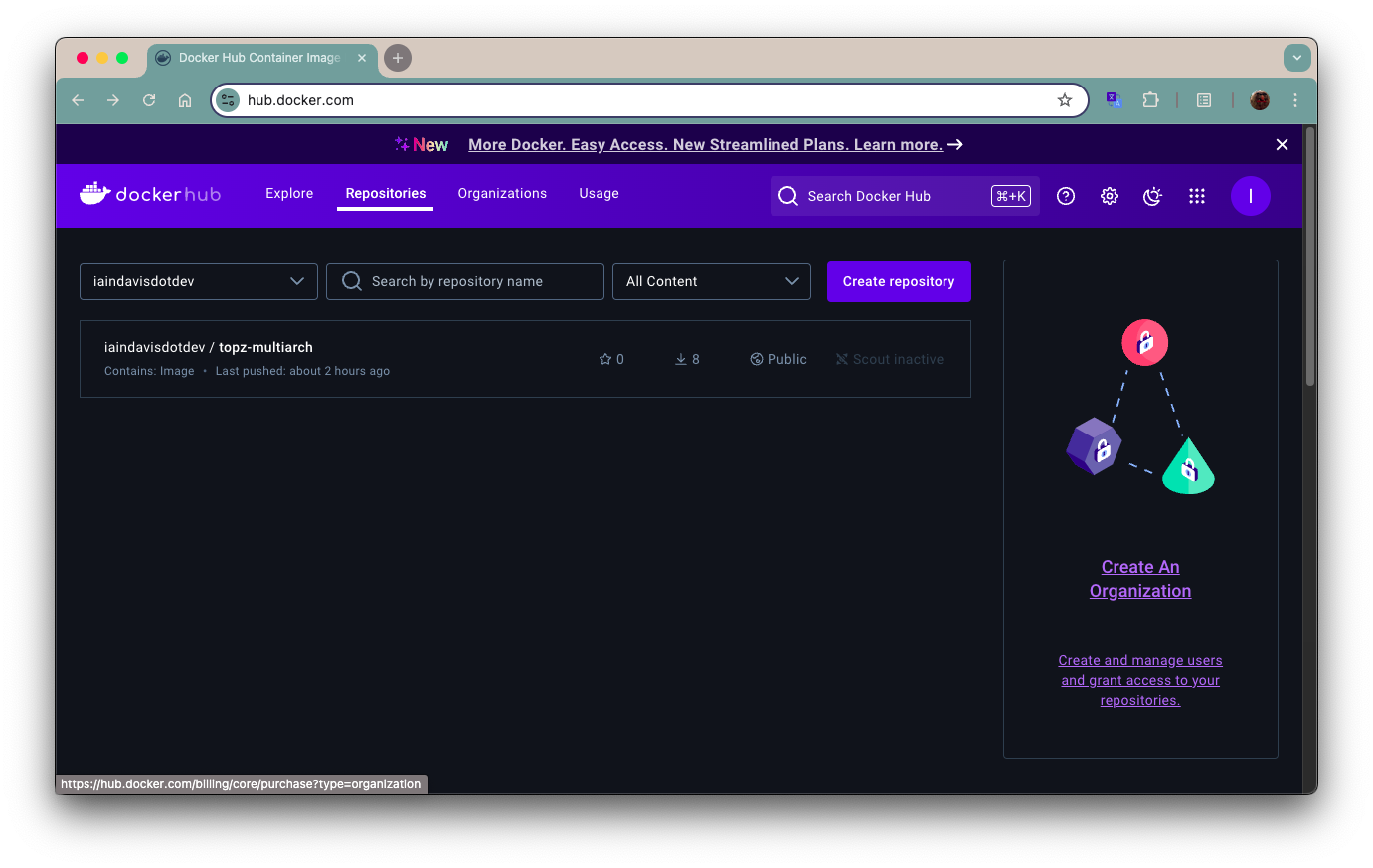Toggle the dark/light theme icon
Viewport: 1373px width, 868px height.
click(x=1153, y=196)
